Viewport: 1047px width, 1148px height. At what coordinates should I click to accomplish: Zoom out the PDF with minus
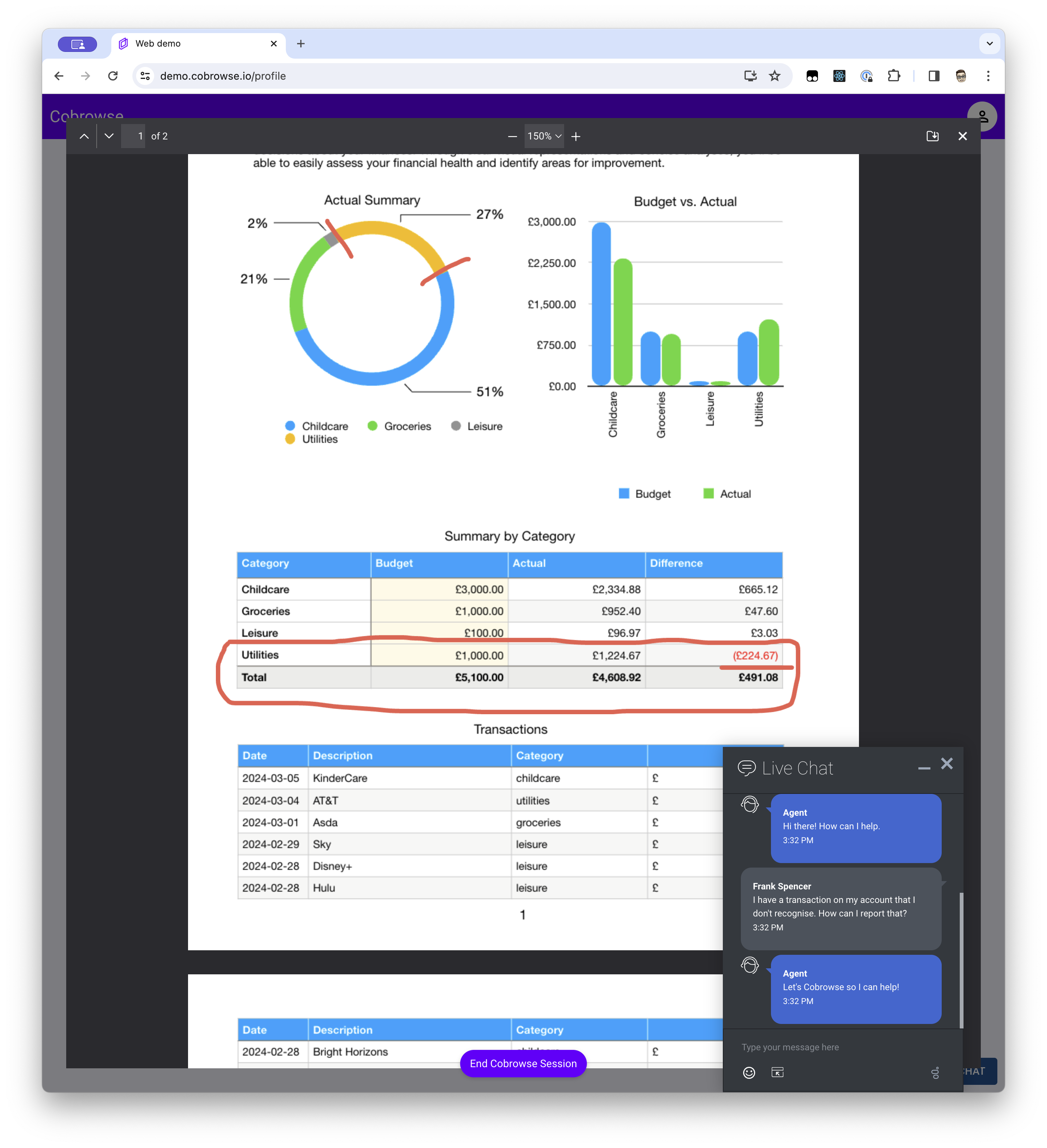point(512,137)
